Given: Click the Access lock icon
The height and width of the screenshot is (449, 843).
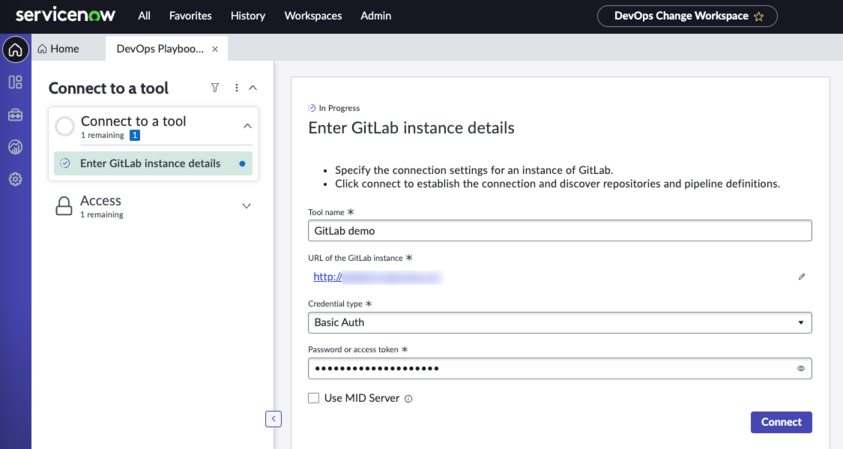Looking at the screenshot, I should 64,206.
